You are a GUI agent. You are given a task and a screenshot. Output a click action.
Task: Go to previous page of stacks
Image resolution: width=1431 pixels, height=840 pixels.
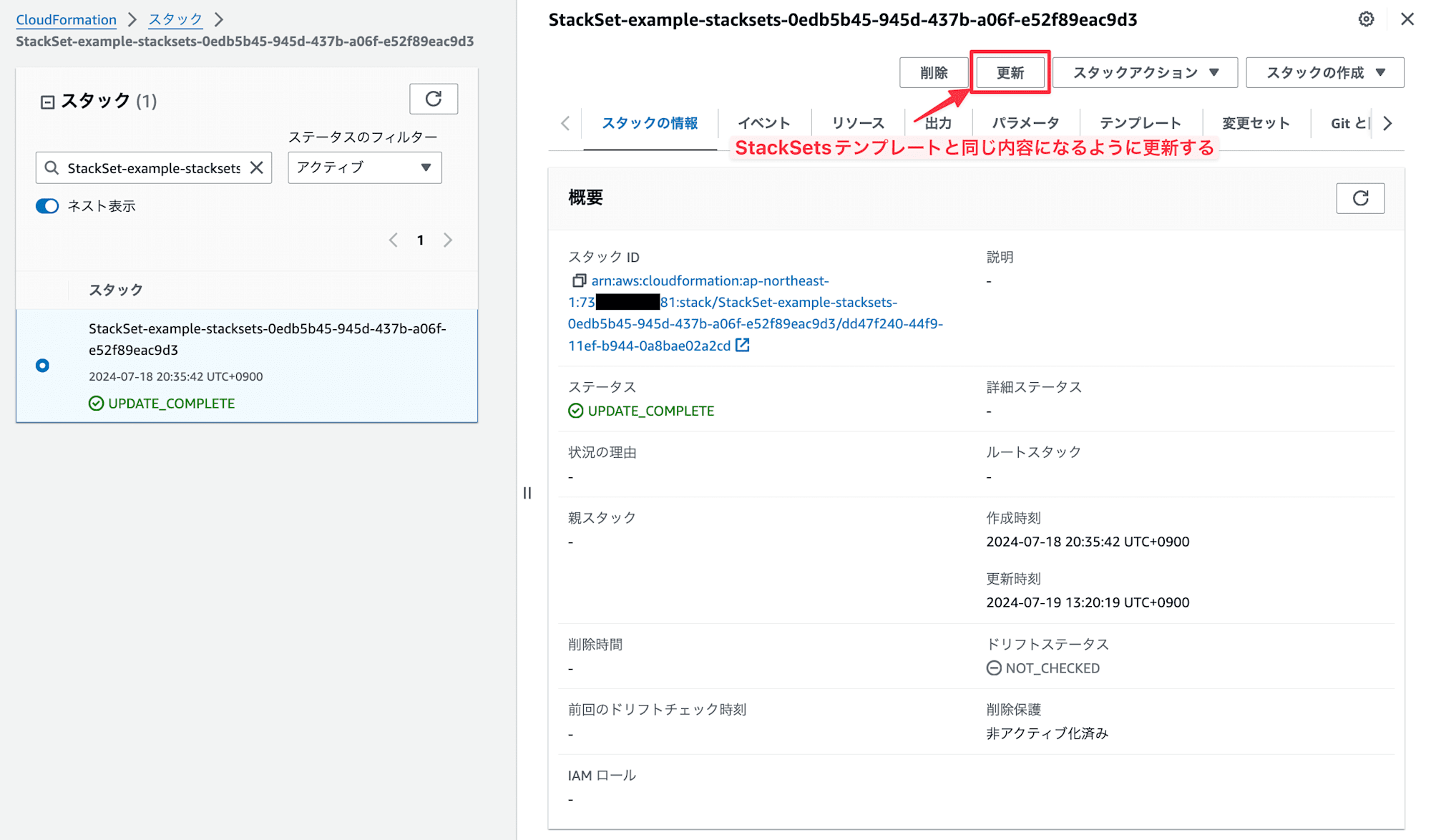tap(393, 240)
